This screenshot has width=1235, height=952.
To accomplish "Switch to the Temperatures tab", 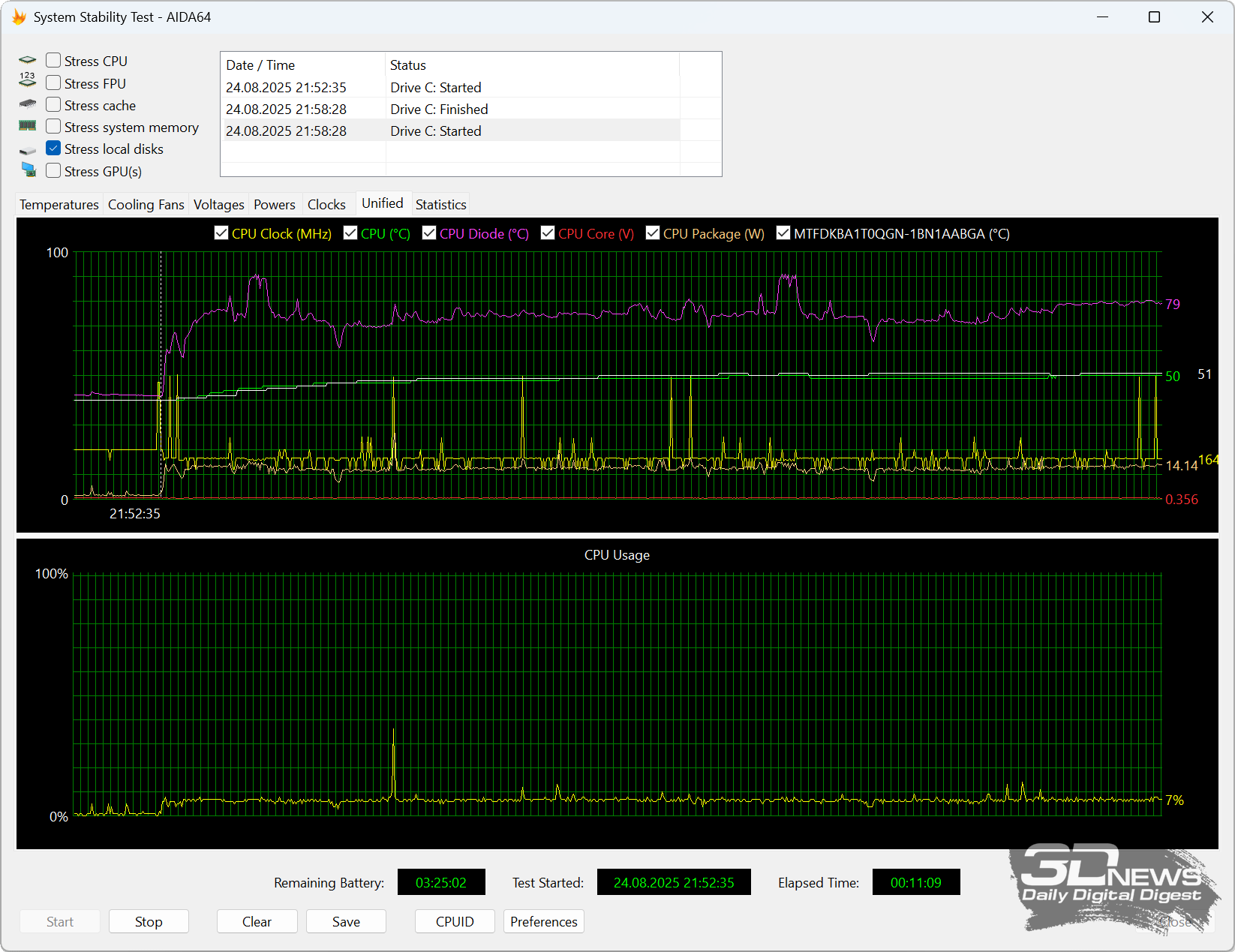I will (x=59, y=204).
